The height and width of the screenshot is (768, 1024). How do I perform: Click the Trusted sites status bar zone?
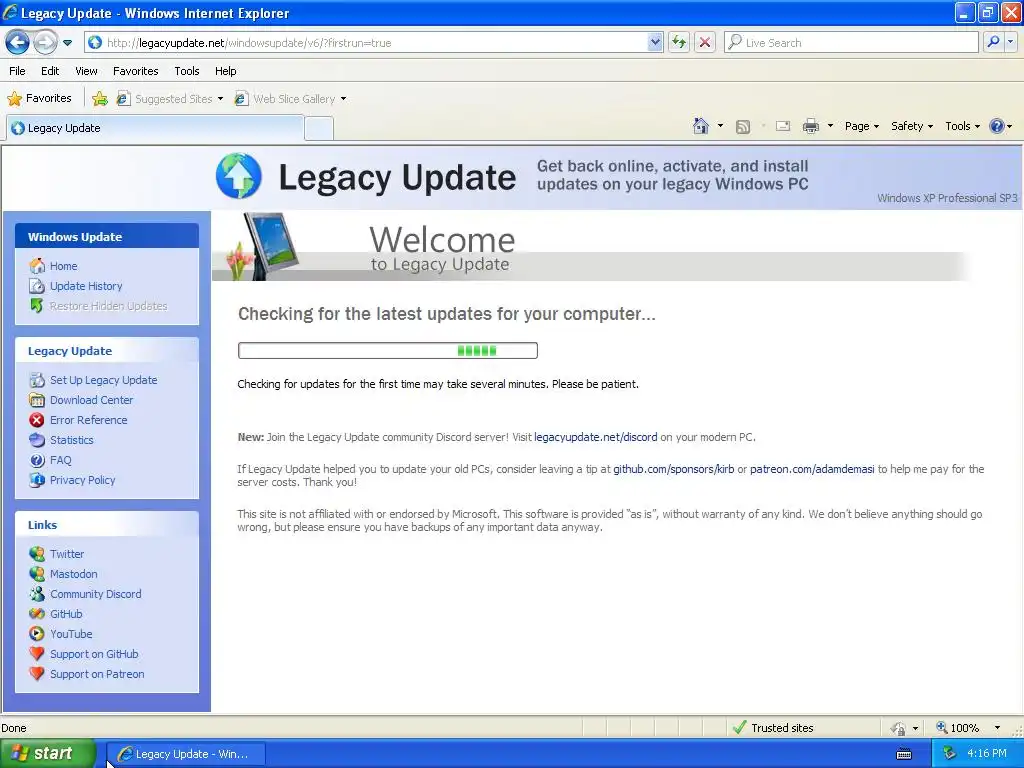774,728
